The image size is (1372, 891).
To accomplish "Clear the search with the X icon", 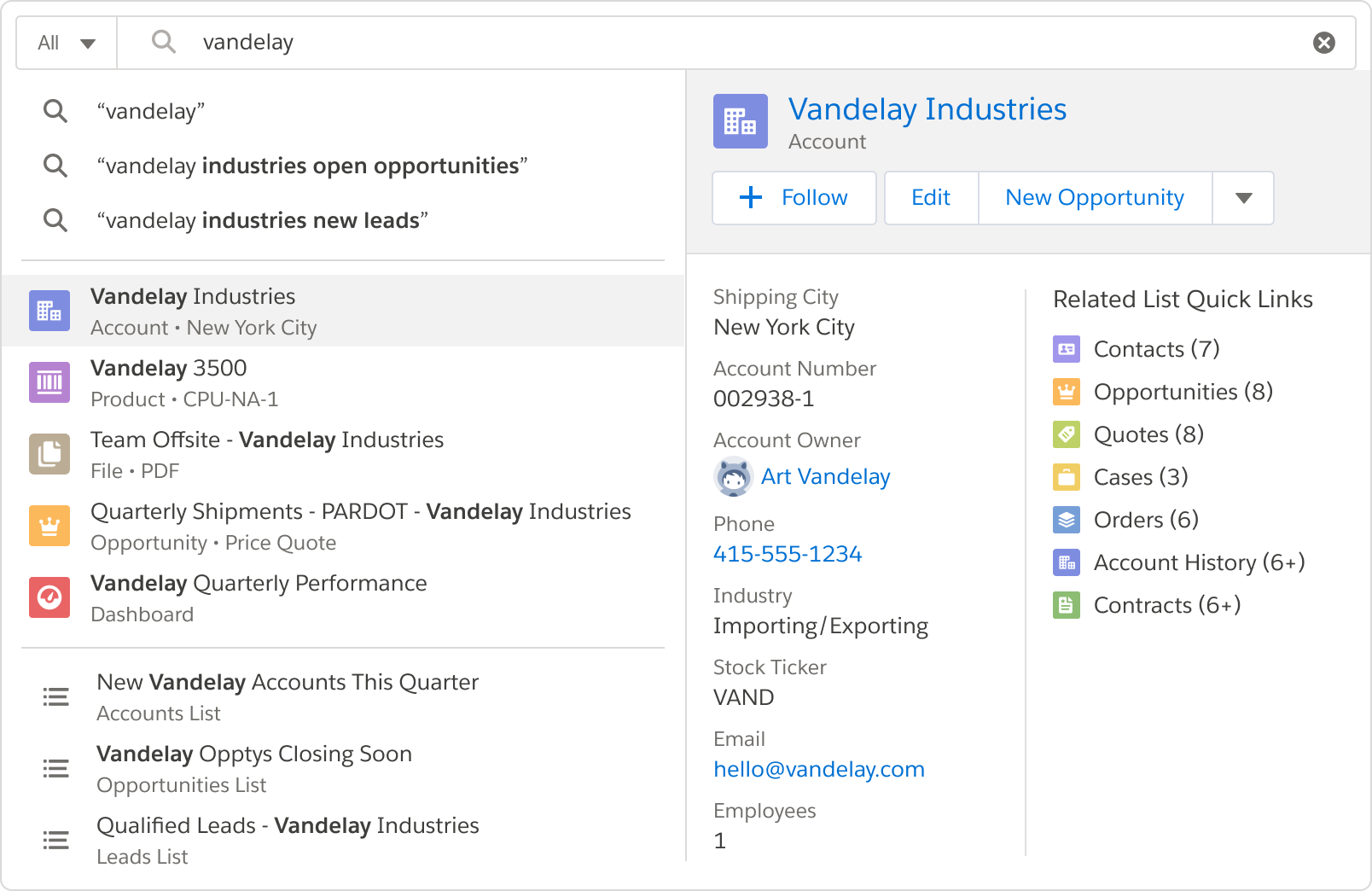I will point(1323,43).
